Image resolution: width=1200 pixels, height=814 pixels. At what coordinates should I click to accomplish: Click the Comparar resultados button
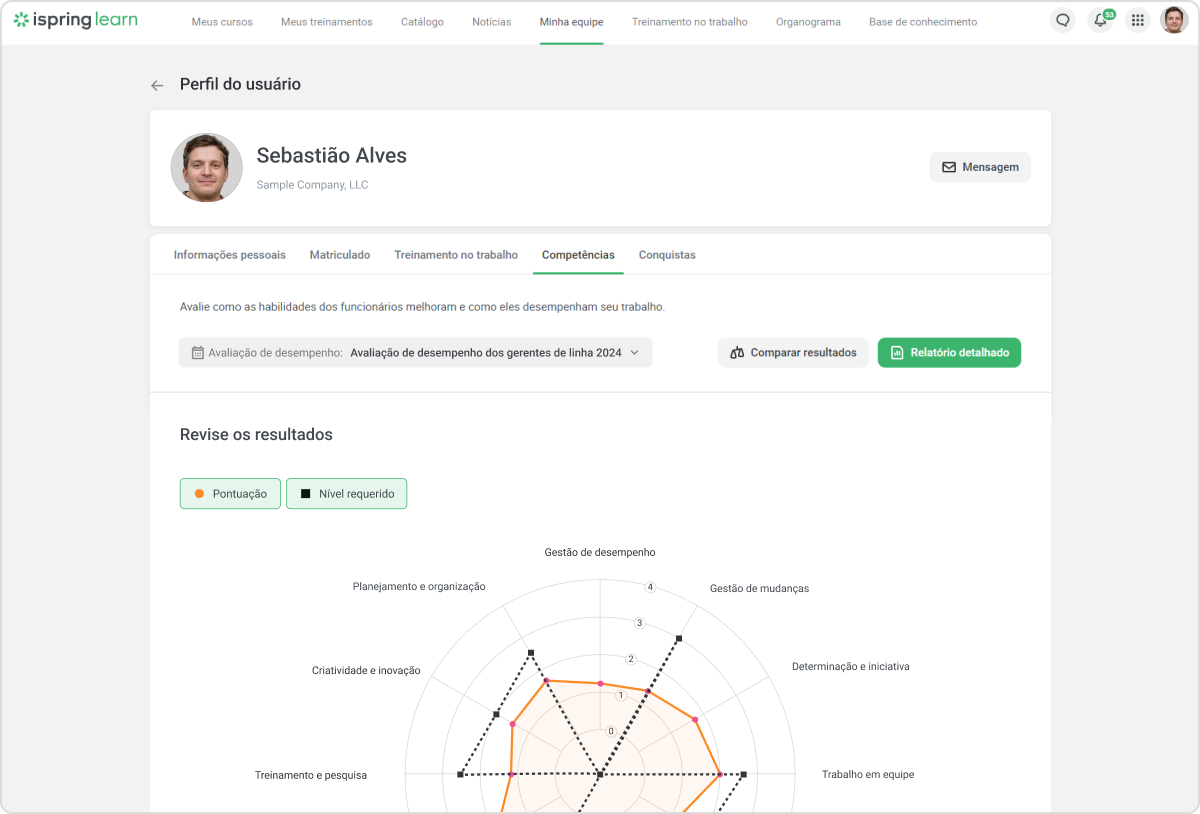[x=793, y=353]
